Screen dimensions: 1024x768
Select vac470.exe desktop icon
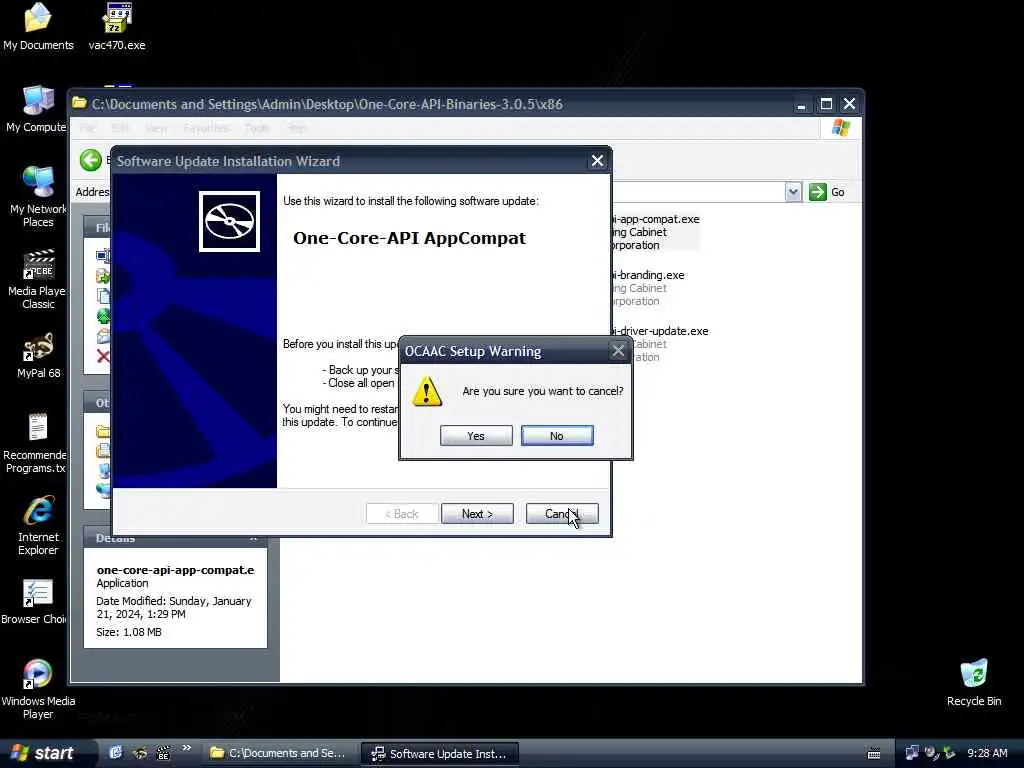(117, 27)
